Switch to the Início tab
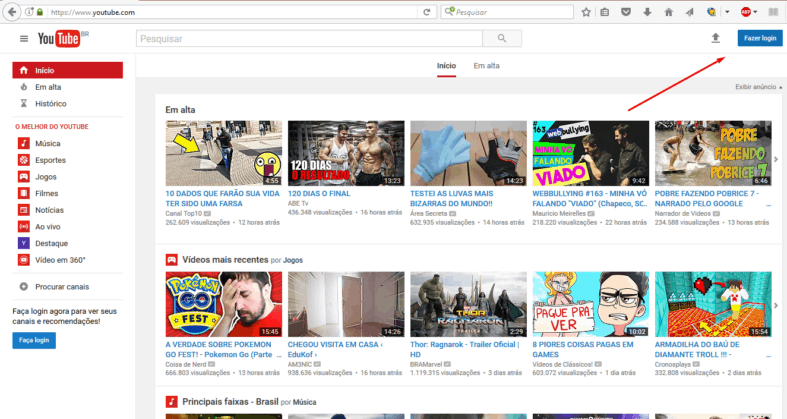 [x=446, y=66]
